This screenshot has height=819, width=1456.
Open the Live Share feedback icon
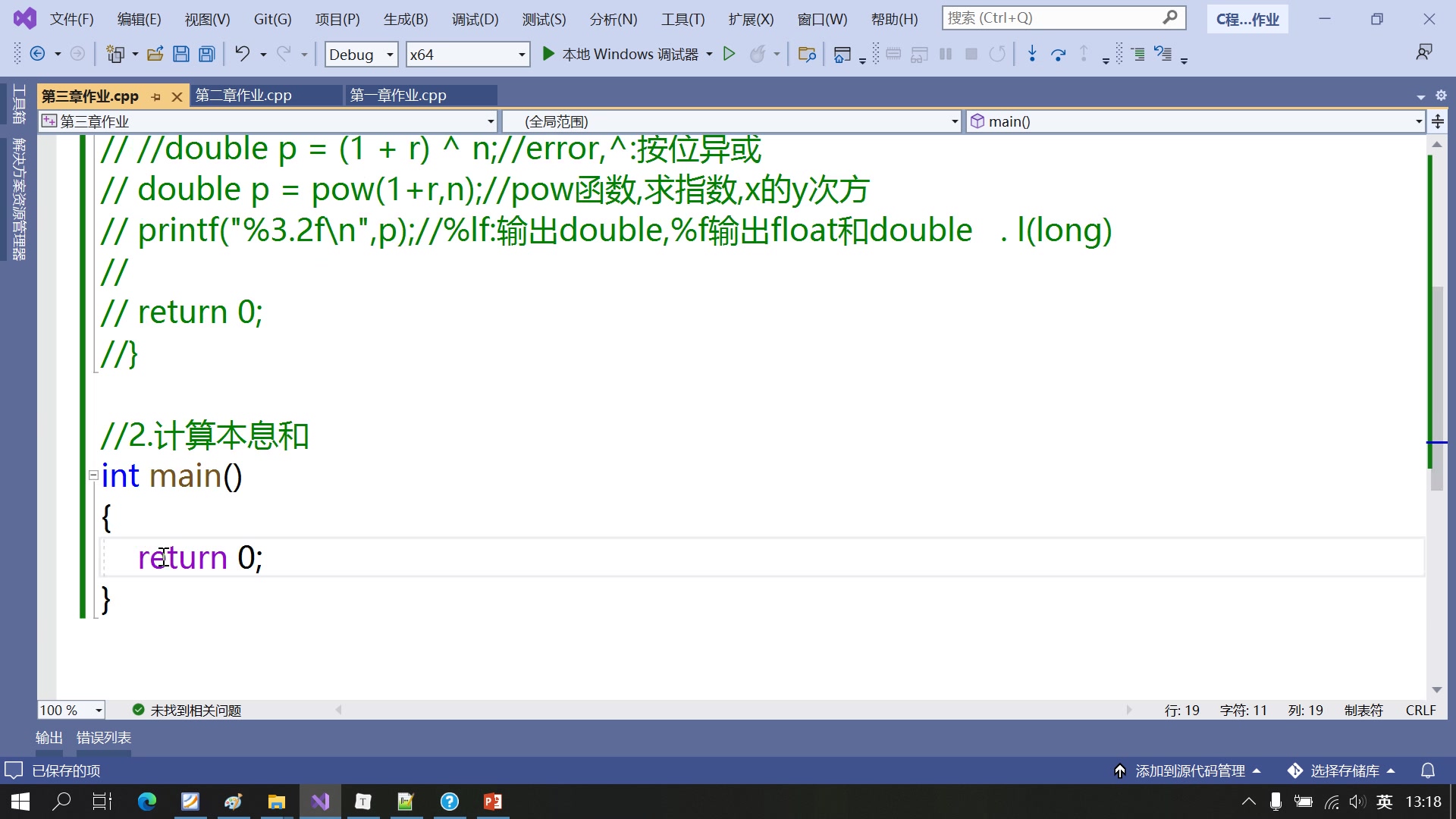[x=1424, y=52]
